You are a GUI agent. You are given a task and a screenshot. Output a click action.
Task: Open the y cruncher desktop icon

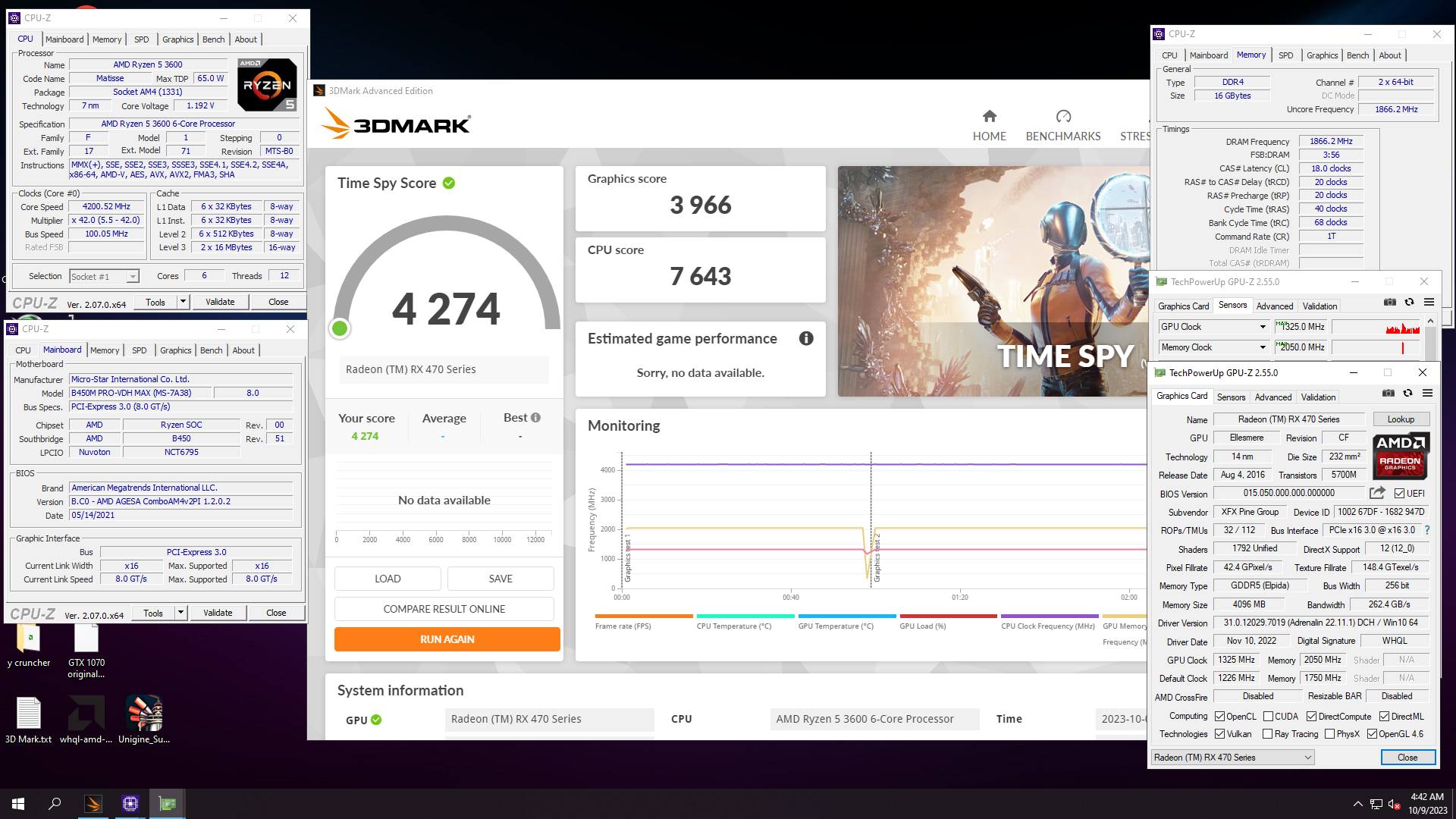click(x=29, y=645)
